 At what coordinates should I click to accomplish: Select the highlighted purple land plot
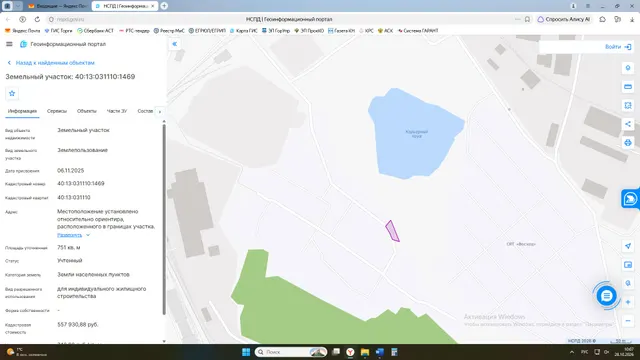click(x=392, y=231)
